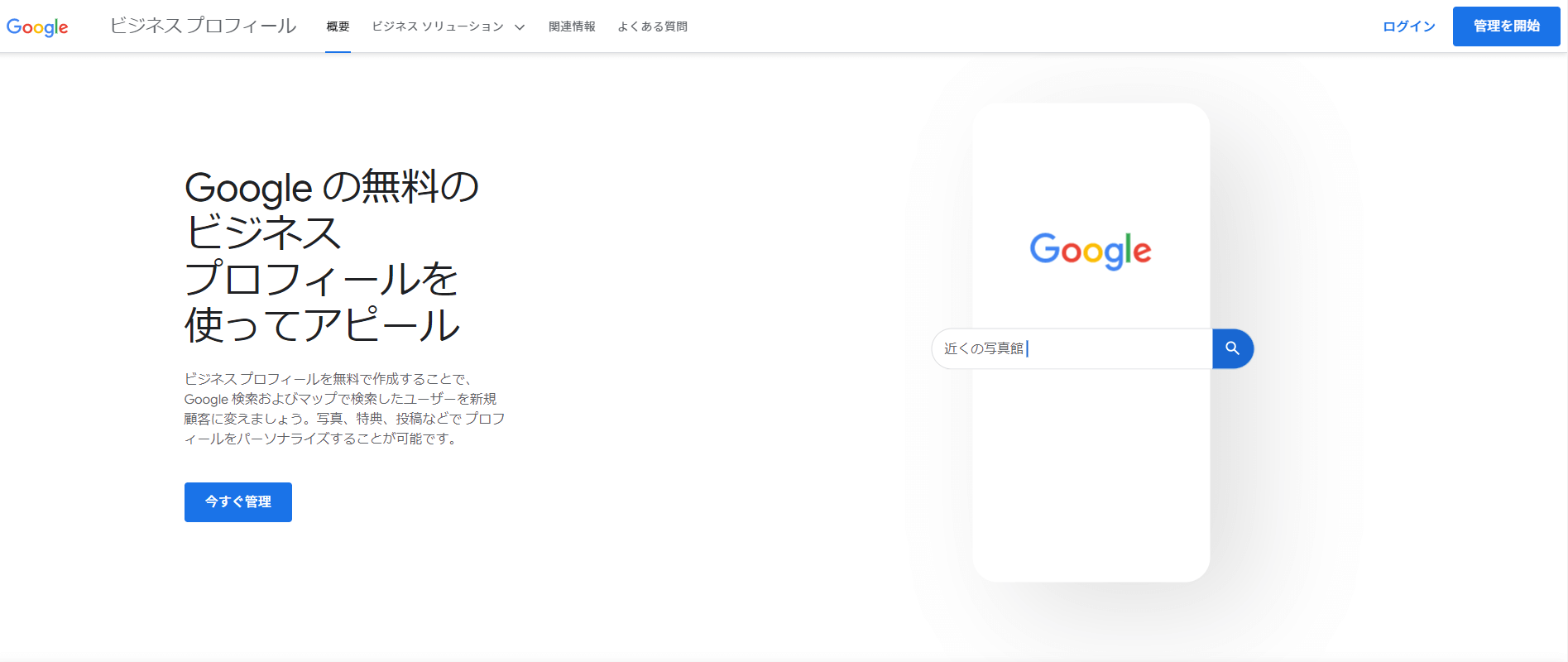The width and height of the screenshot is (1568, 662).
Task: Click the 近くの写真館 search input field
Action: coord(1072,348)
